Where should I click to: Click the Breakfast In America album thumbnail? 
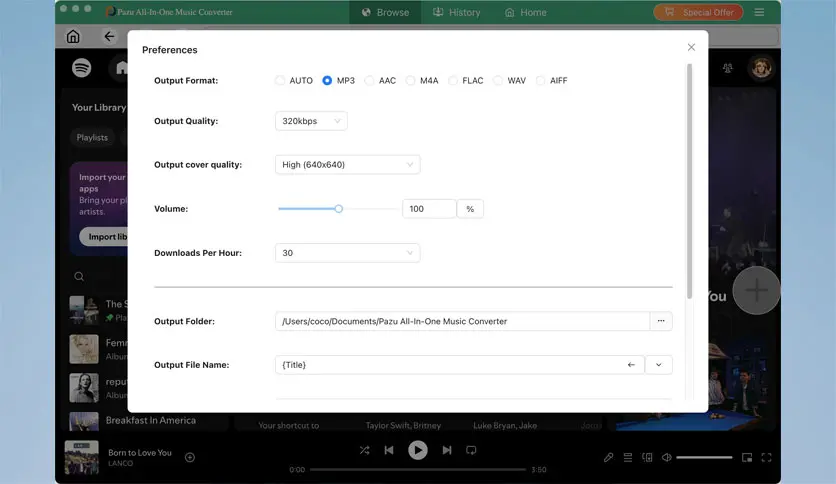tap(84, 421)
